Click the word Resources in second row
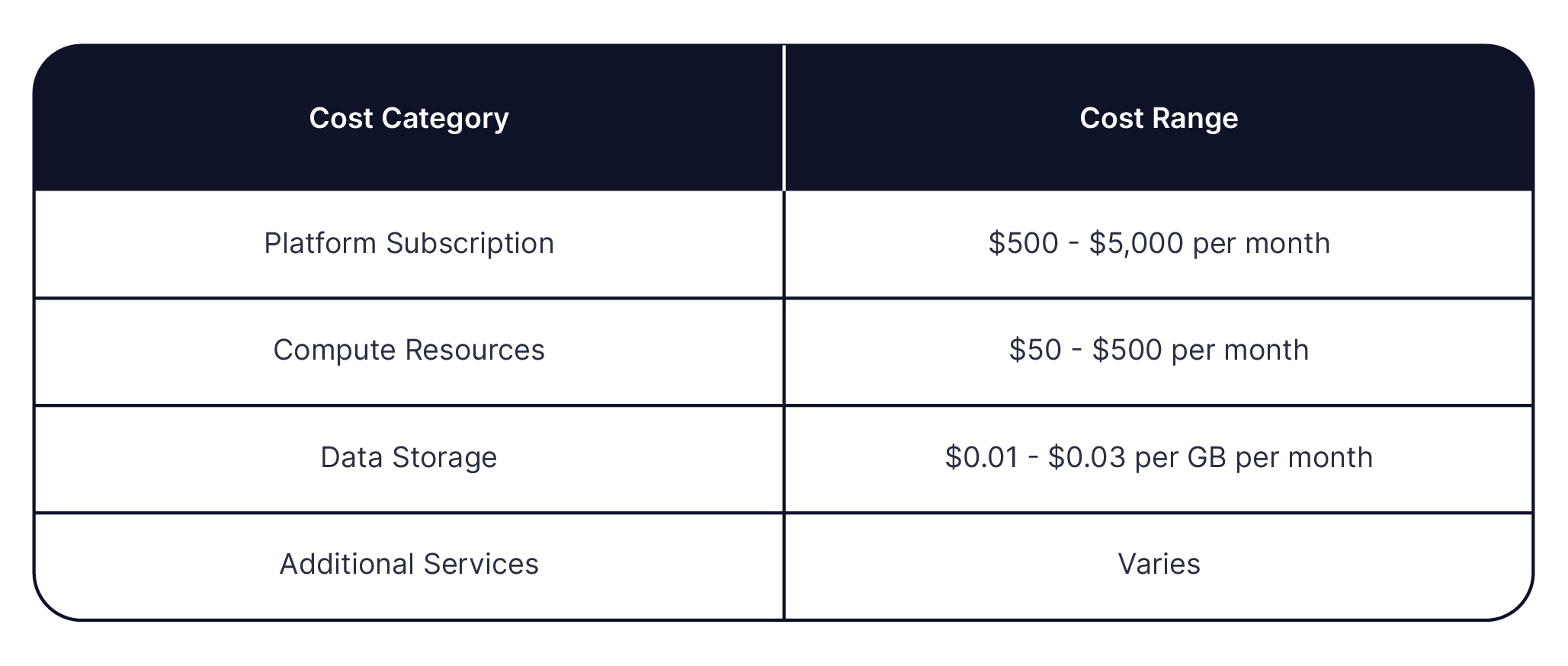Image resolution: width=1568 pixels, height=666 pixels. [x=475, y=351]
